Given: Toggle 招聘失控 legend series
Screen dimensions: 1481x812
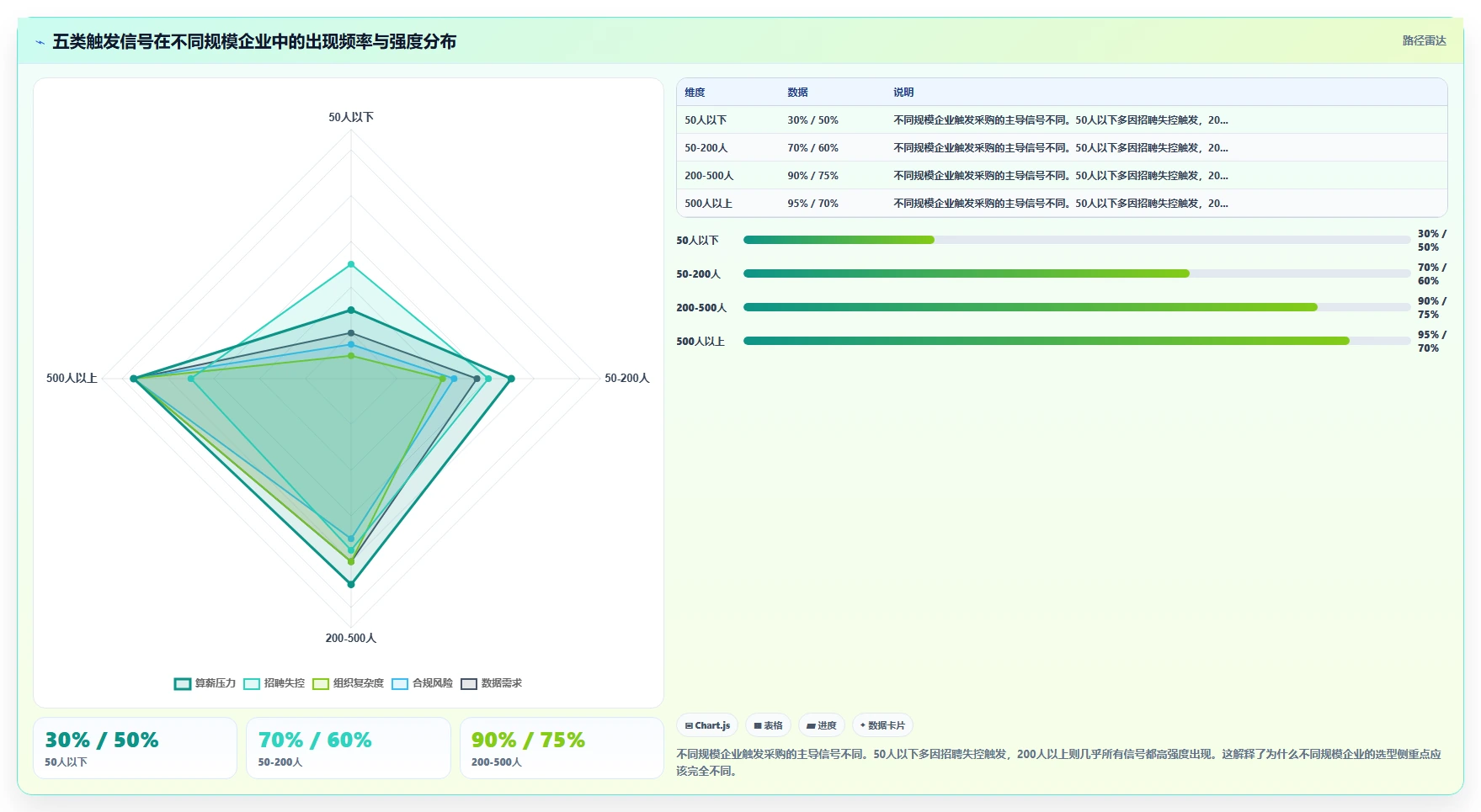Looking at the screenshot, I should click(274, 683).
